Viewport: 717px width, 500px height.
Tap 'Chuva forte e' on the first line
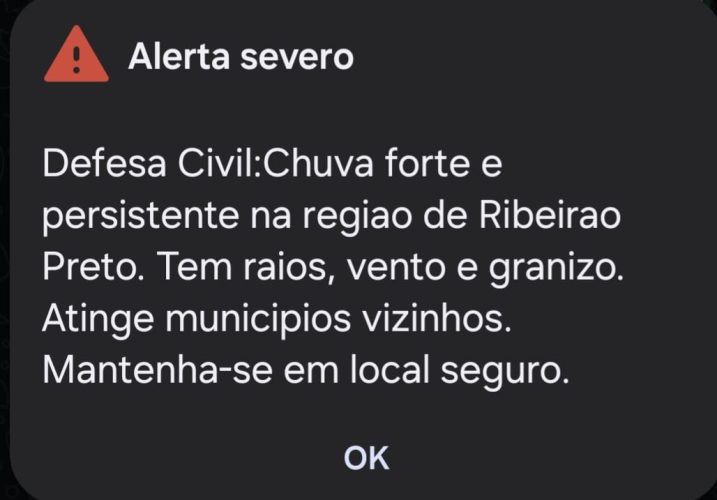[383, 163]
